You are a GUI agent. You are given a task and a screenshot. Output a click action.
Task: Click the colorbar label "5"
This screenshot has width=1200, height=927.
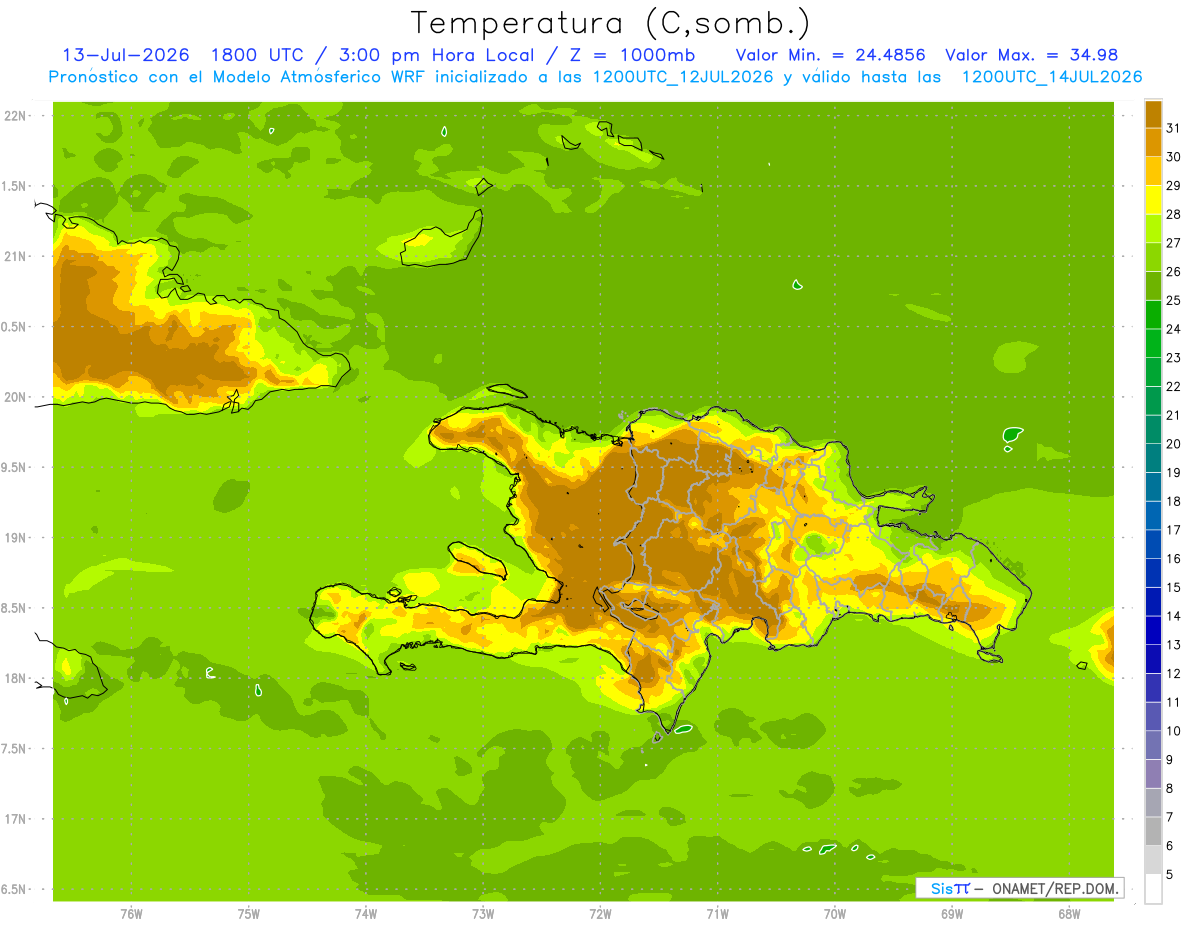click(1170, 875)
